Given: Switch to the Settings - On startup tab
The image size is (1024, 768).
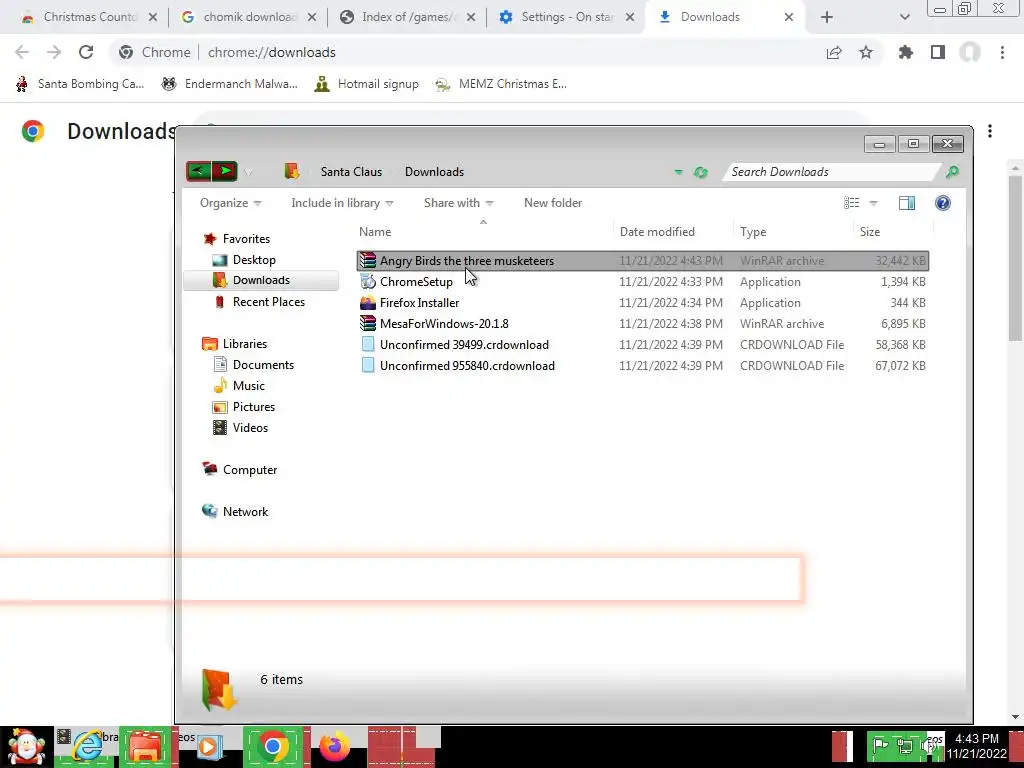Looking at the screenshot, I should click(x=566, y=17).
